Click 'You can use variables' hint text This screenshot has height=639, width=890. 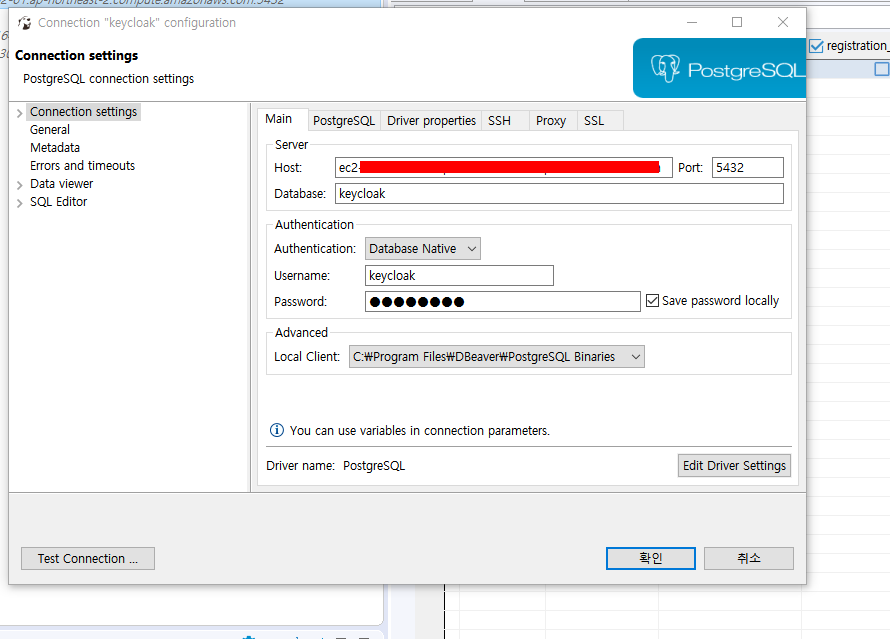click(419, 431)
